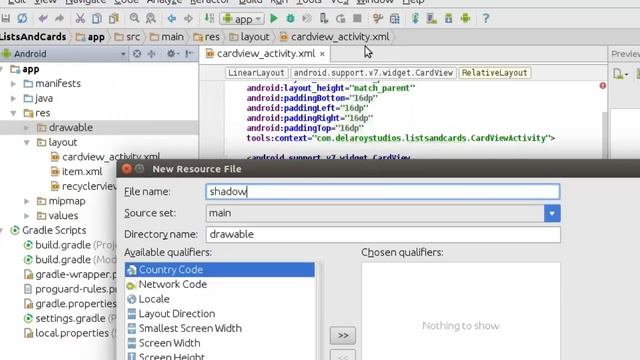Select the Layout Direction qualifier

coord(220,314)
